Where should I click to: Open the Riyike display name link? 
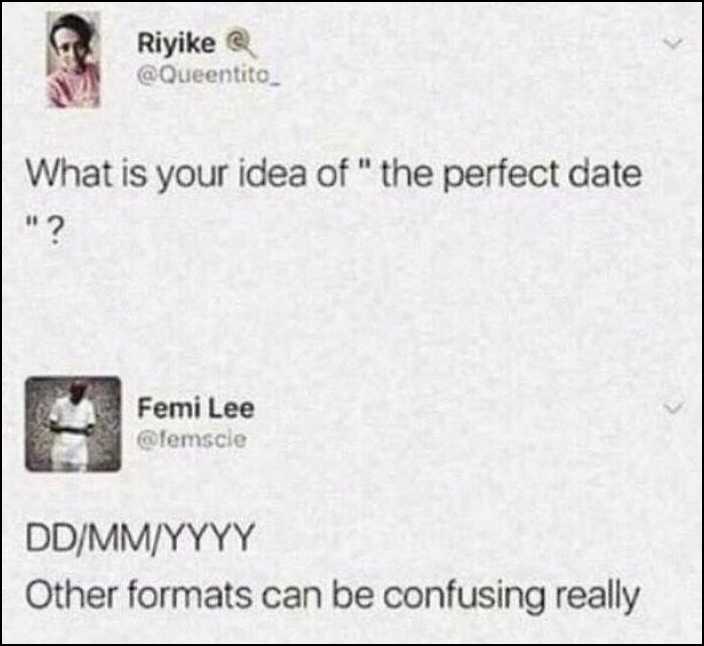[x=176, y=43]
